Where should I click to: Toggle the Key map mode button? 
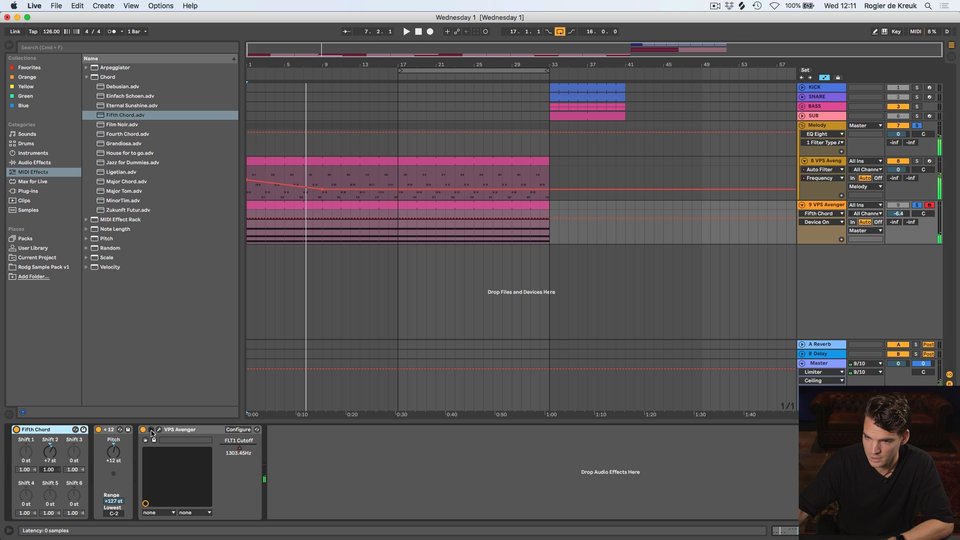[x=896, y=31]
